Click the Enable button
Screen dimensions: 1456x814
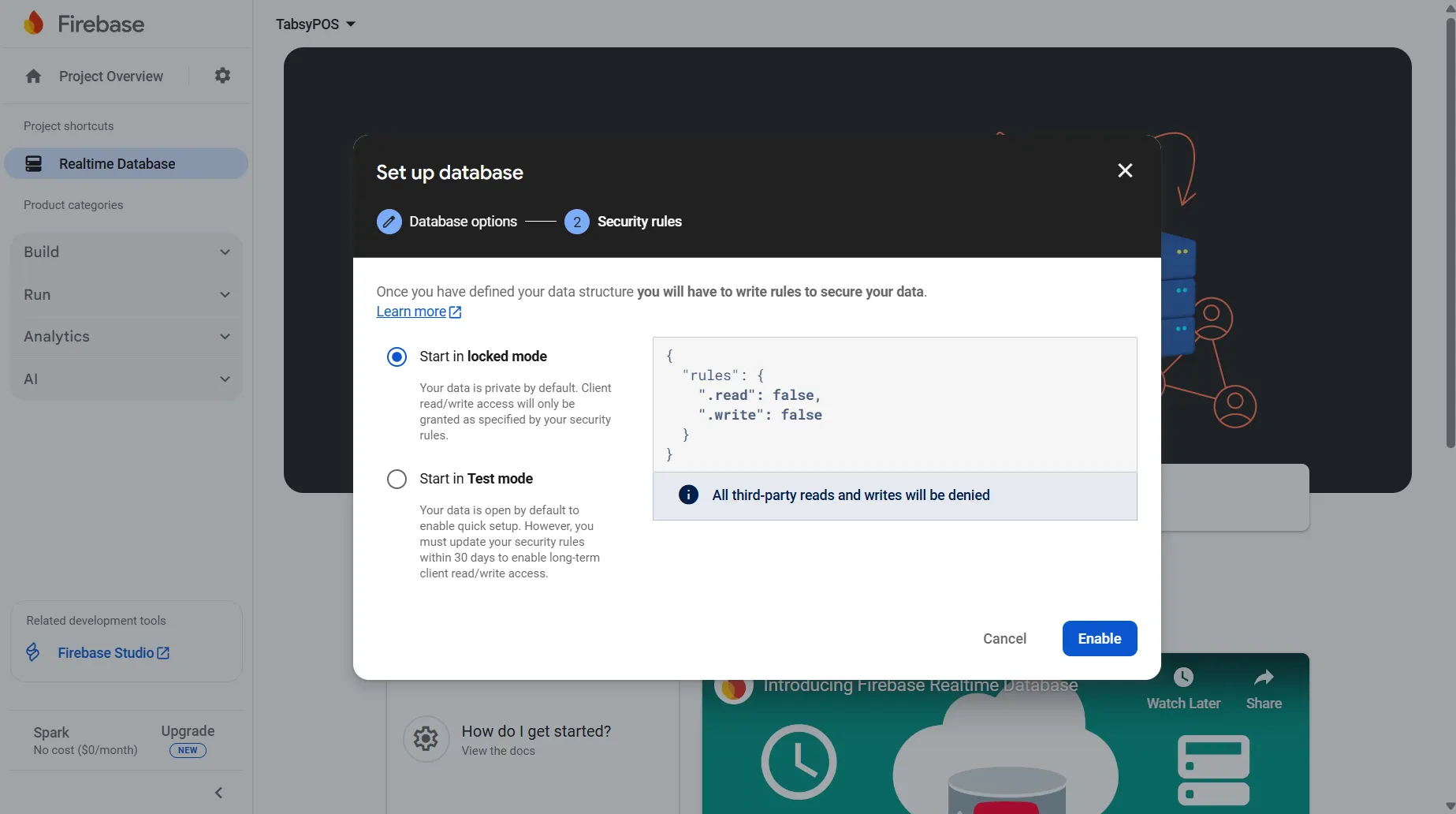coord(1100,639)
